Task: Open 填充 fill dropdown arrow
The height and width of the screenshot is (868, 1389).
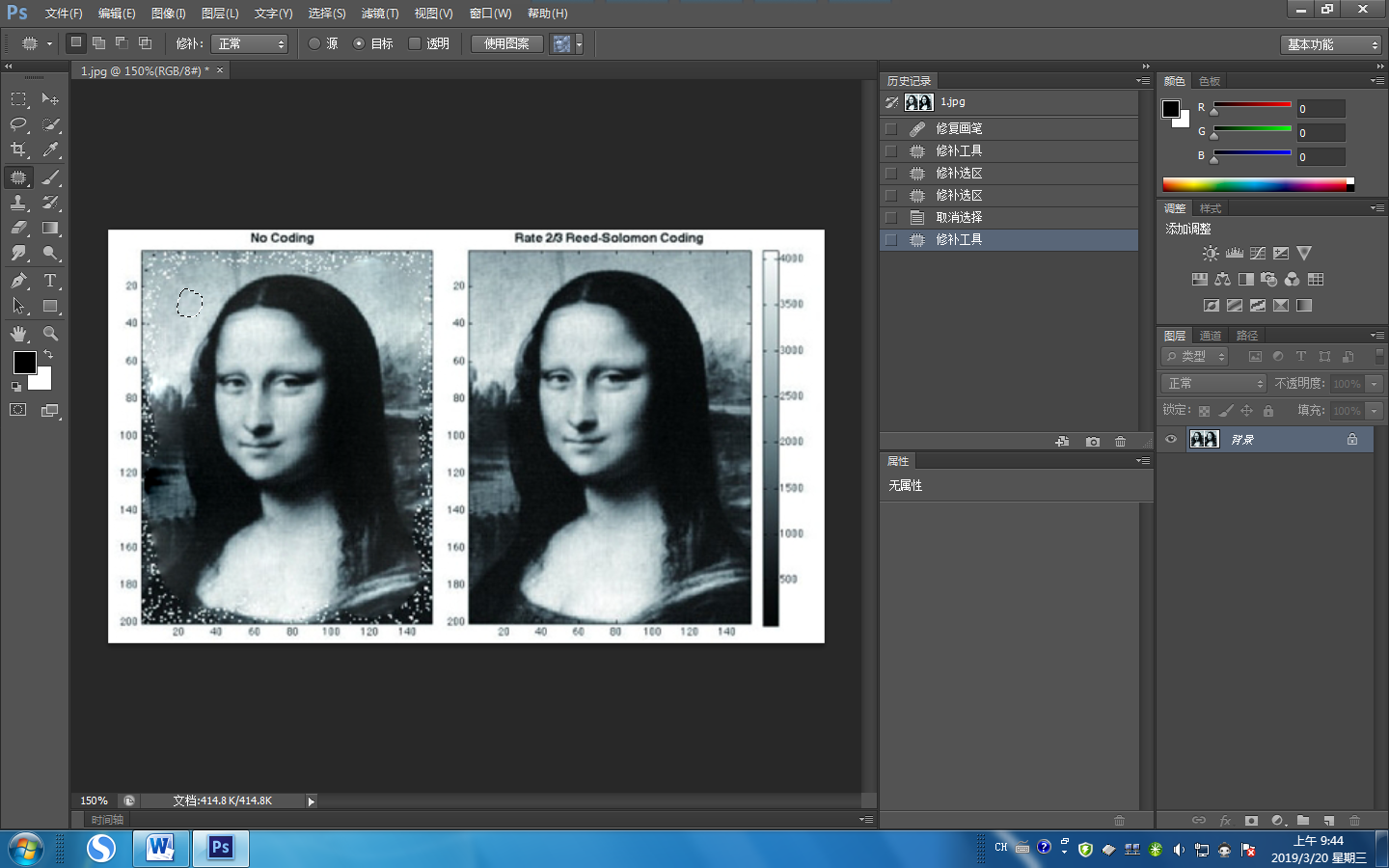Action: pyautogui.click(x=1375, y=411)
